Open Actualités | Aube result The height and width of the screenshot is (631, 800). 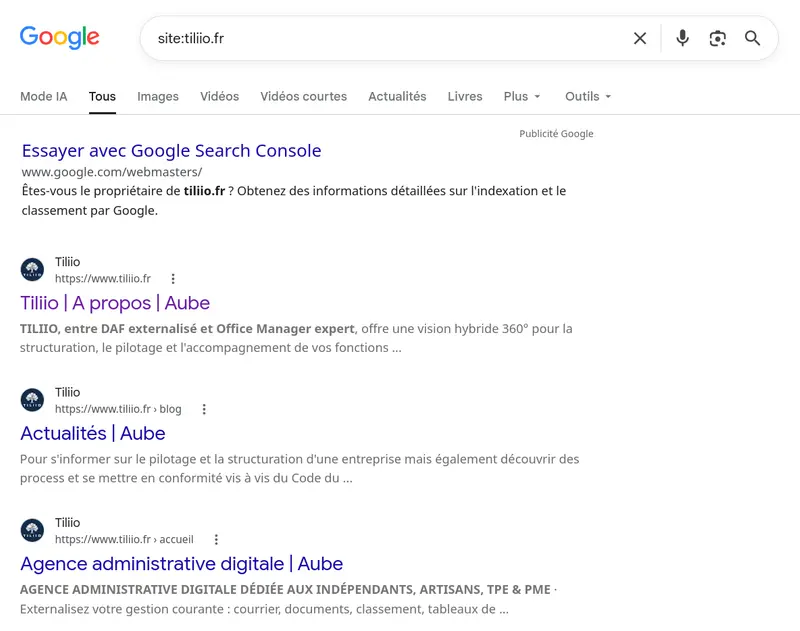(x=92, y=434)
